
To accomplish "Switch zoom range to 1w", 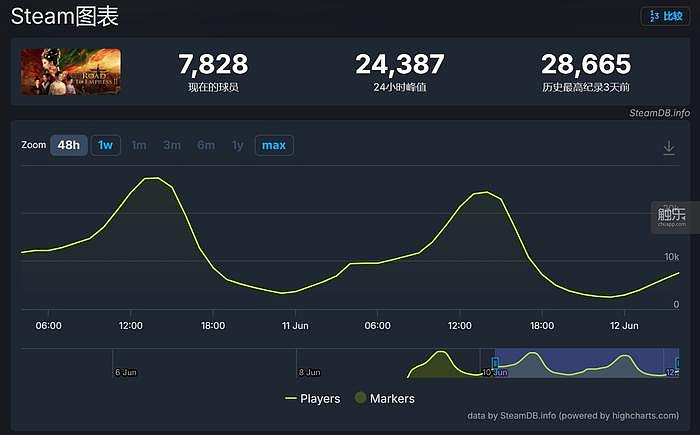I will point(105,145).
